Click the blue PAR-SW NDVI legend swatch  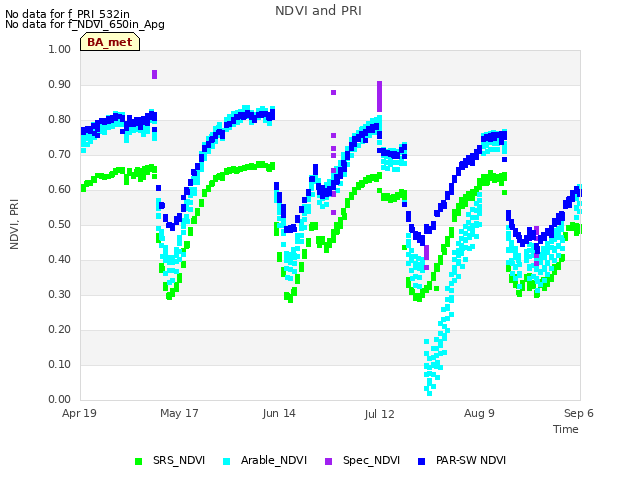tap(422, 462)
